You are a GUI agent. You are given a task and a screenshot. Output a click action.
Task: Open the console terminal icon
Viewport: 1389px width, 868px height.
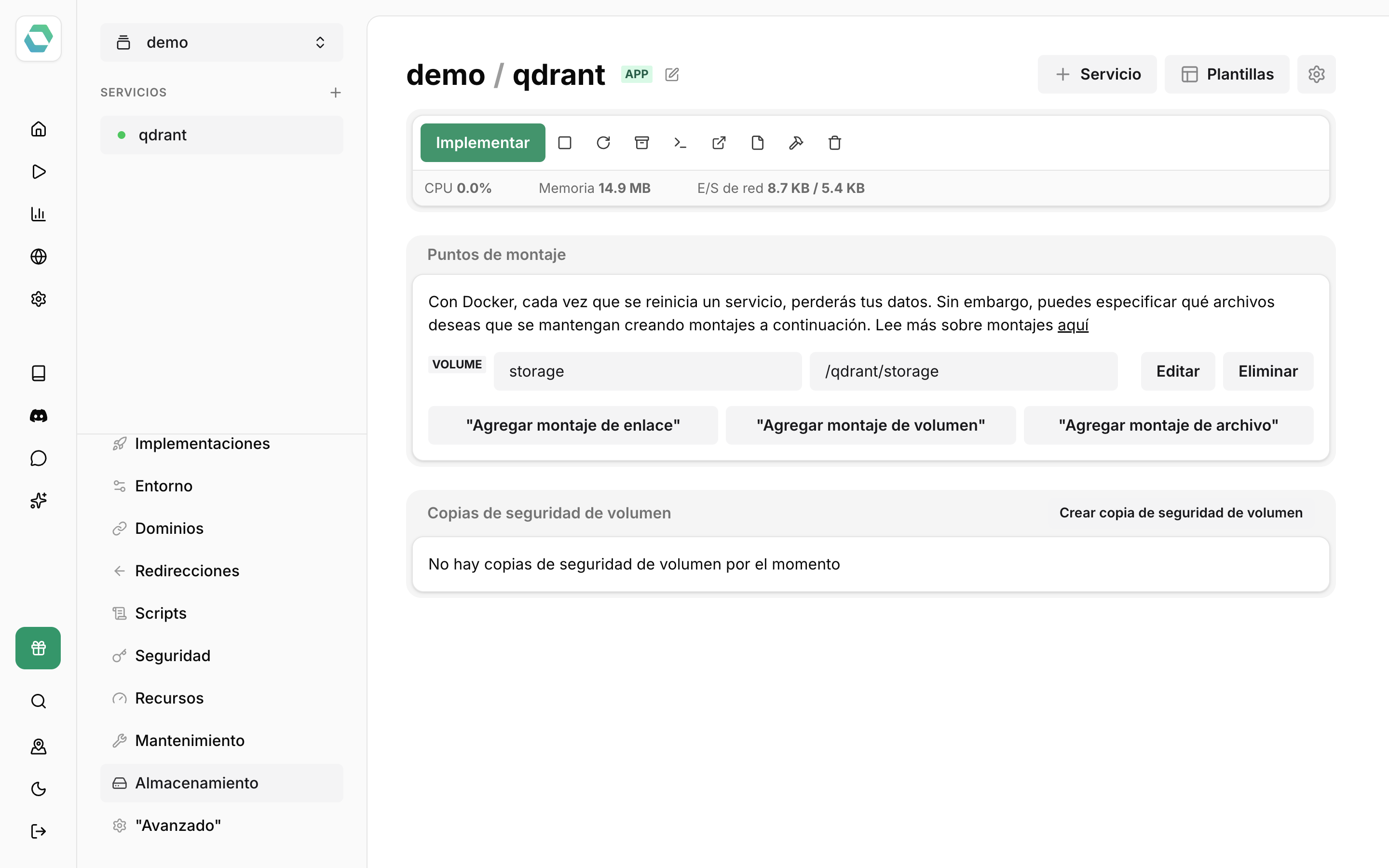click(x=680, y=143)
